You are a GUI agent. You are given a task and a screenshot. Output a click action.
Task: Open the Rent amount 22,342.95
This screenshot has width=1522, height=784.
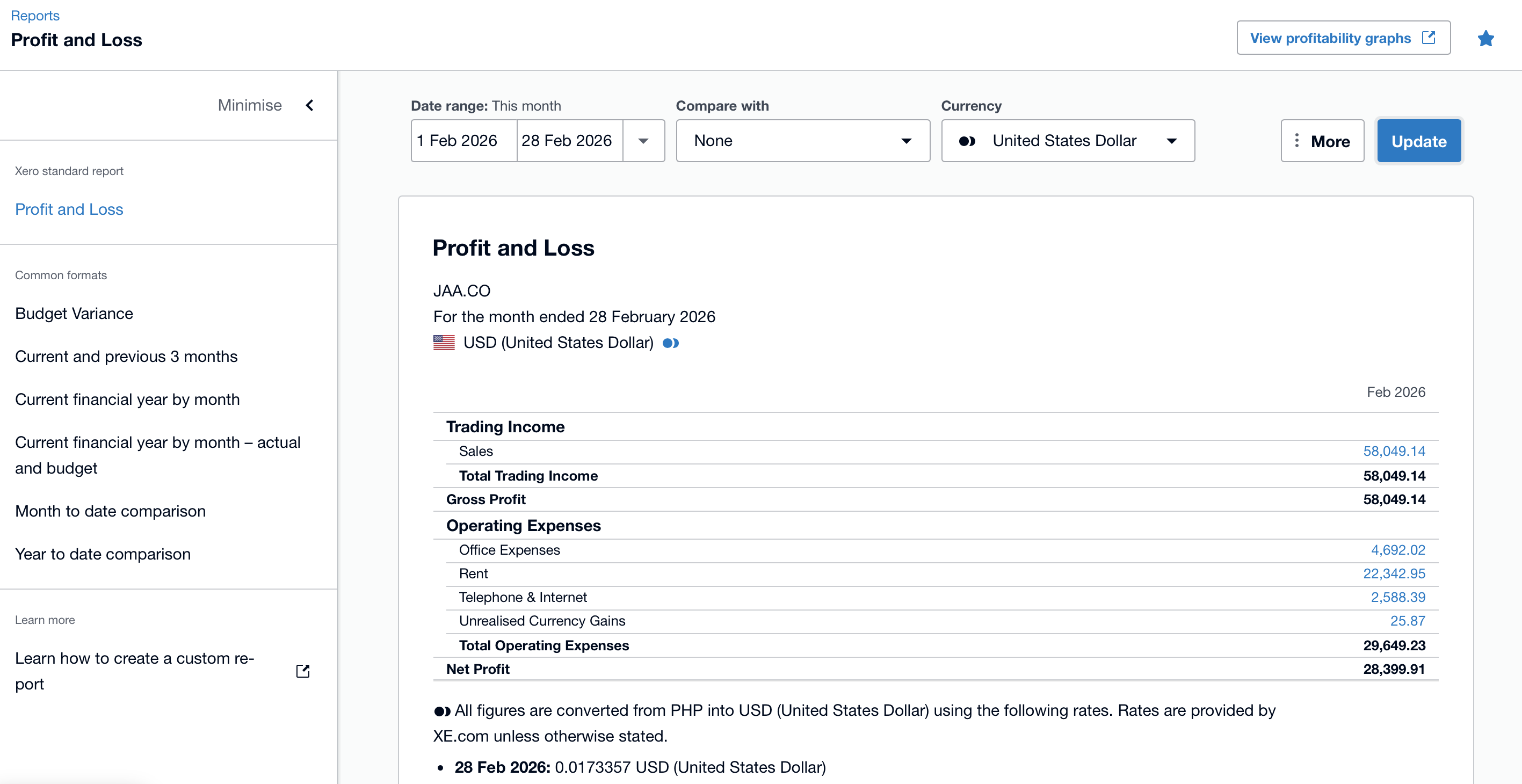pos(1394,573)
